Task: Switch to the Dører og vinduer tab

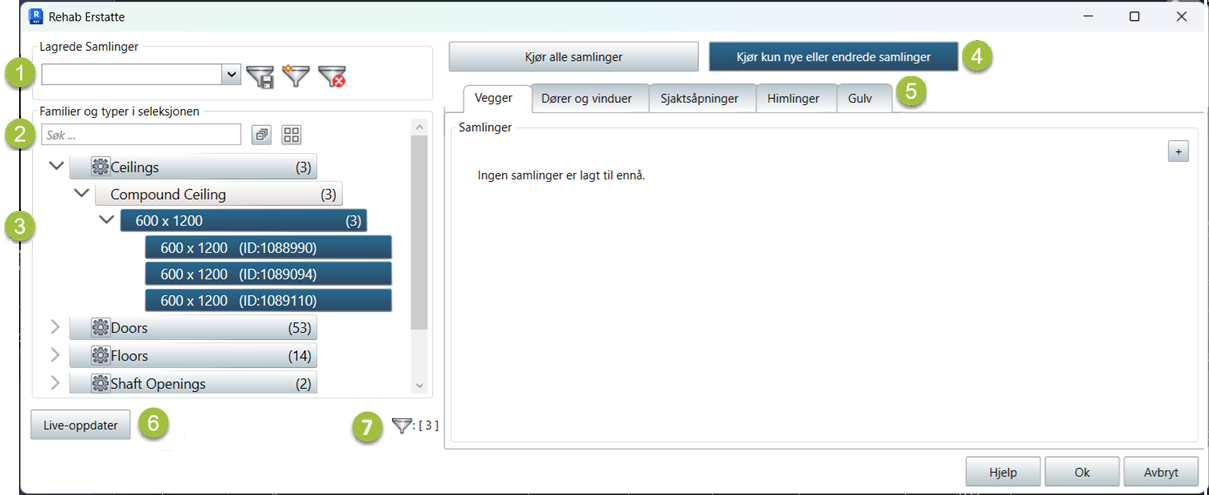Action: [x=586, y=98]
